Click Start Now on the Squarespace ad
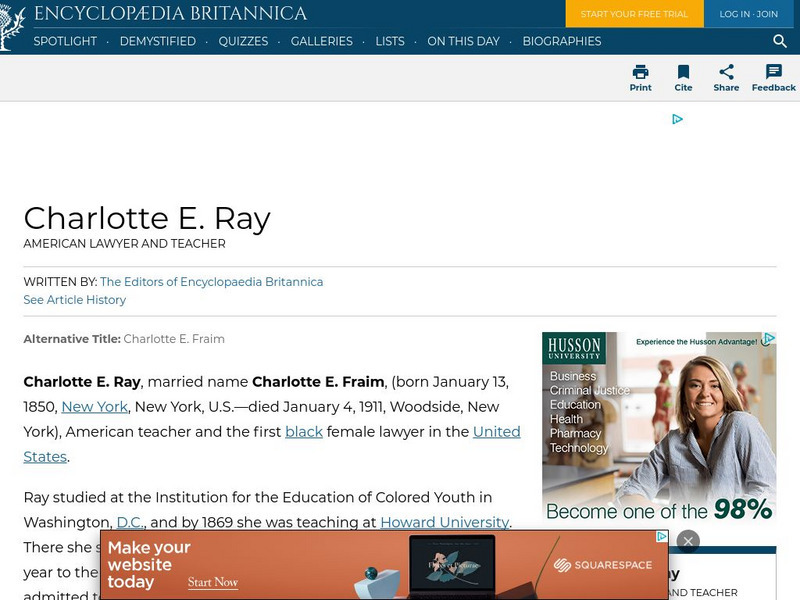 coord(213,580)
